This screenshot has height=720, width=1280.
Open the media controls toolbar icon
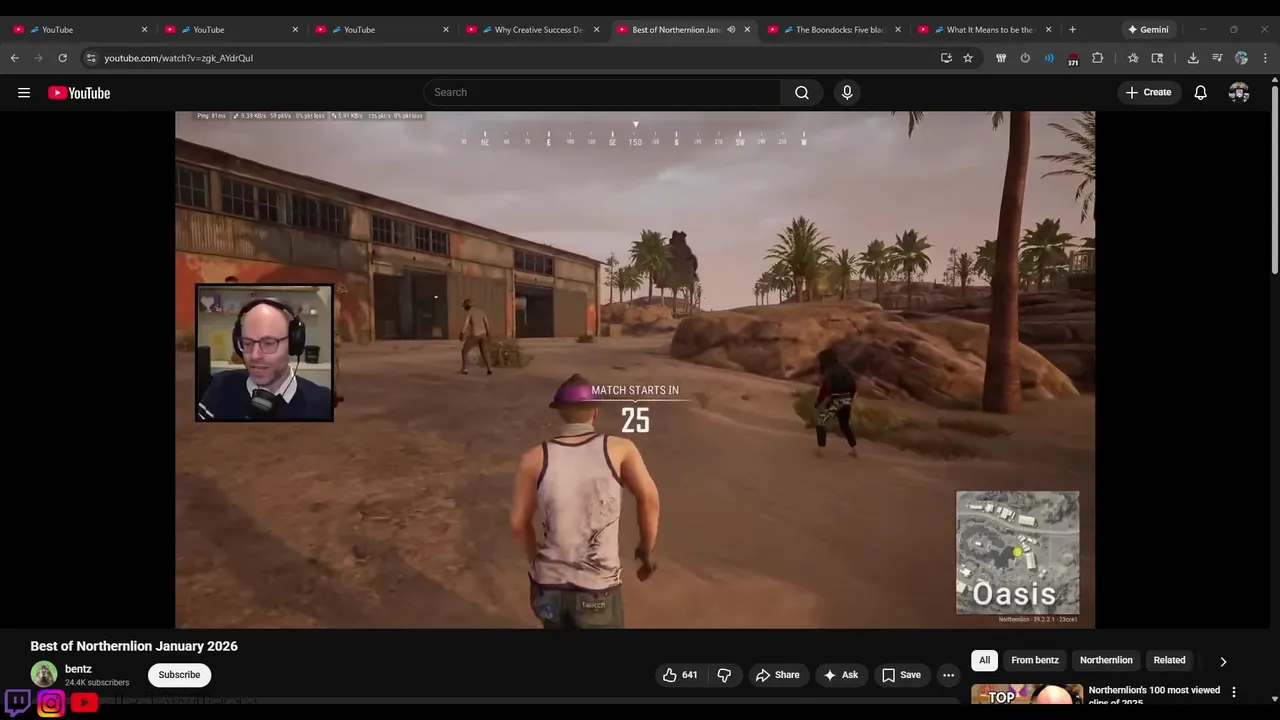coord(1217,58)
